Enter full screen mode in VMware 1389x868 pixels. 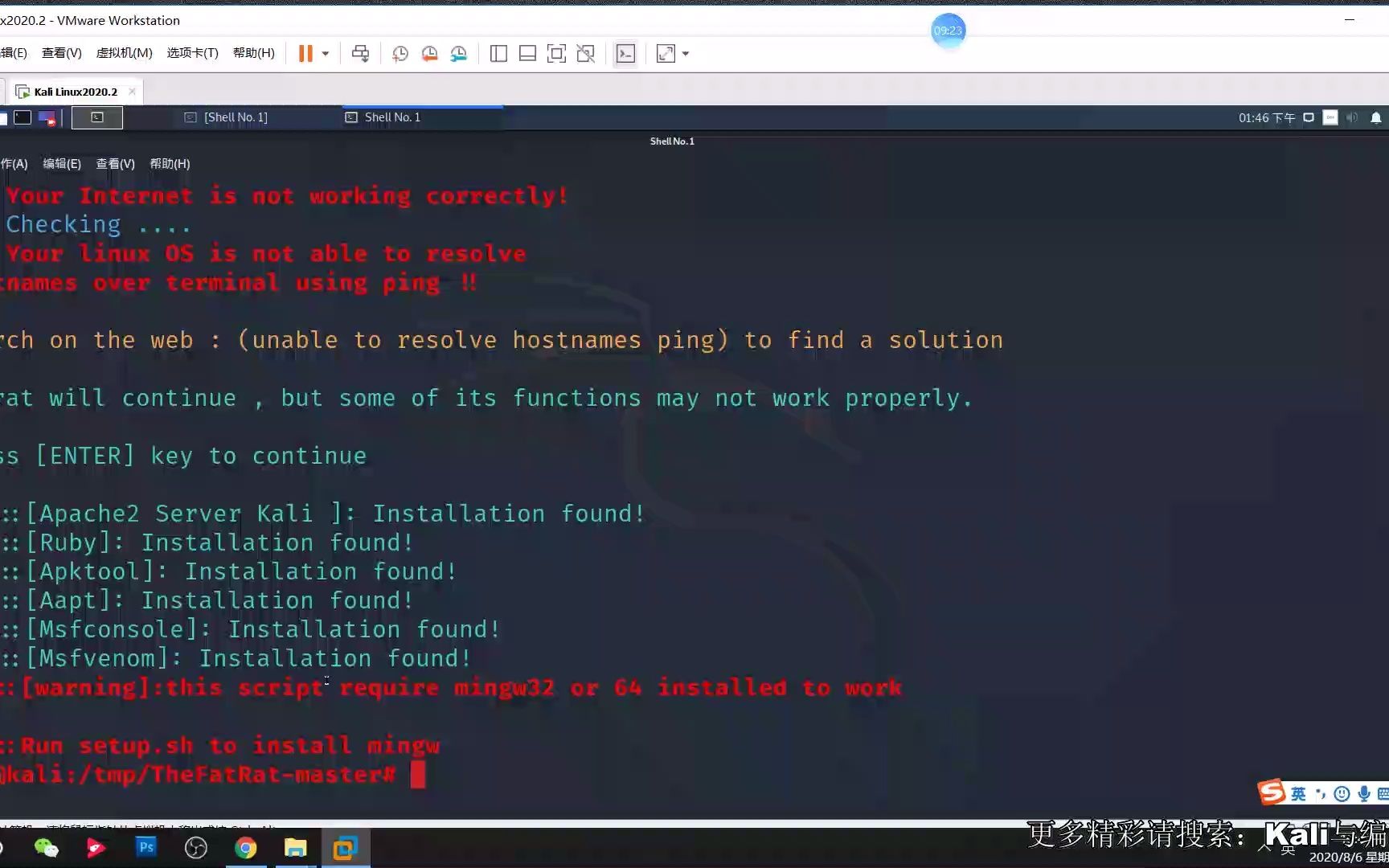(x=556, y=54)
